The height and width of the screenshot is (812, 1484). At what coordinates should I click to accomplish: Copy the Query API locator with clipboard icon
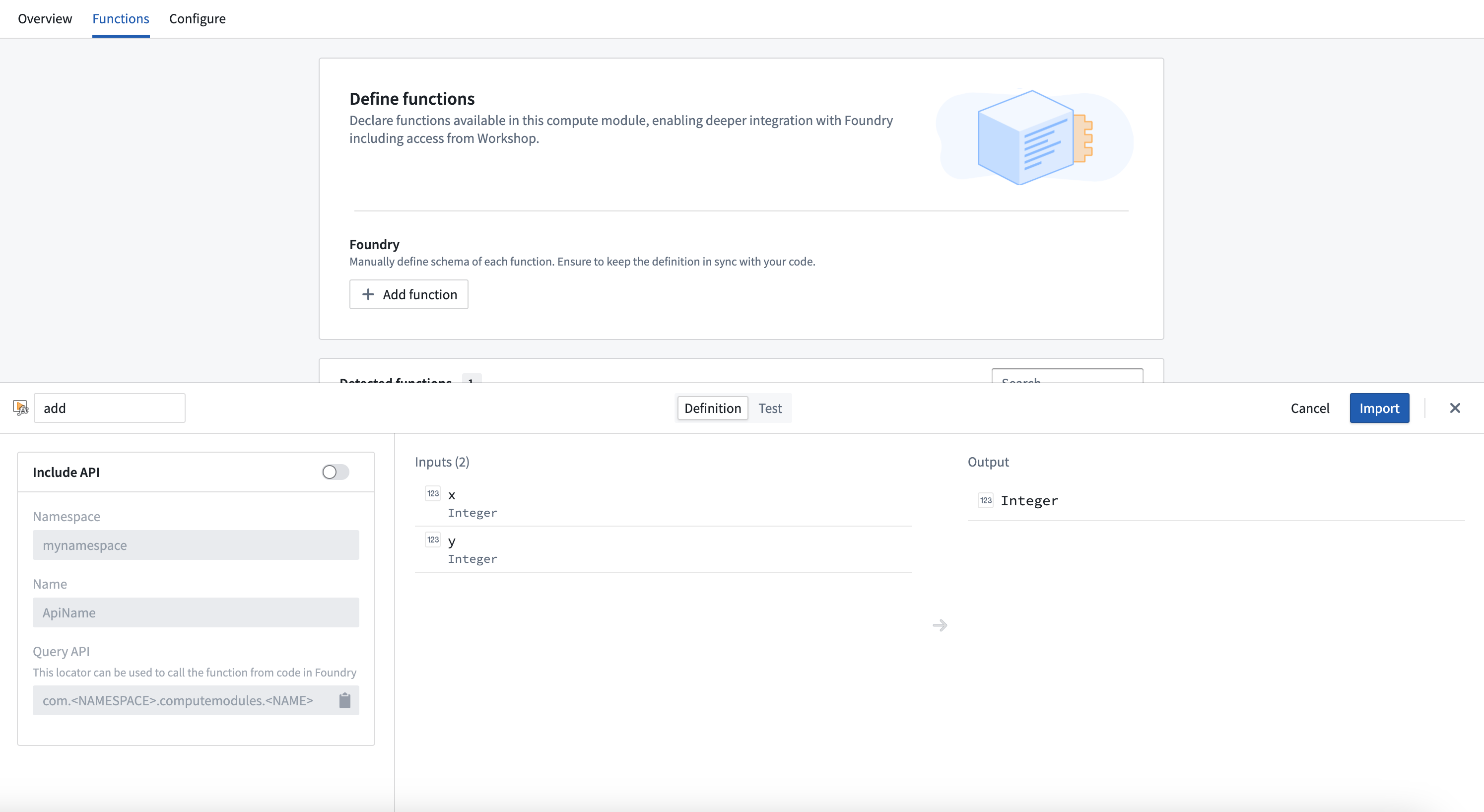coord(344,700)
